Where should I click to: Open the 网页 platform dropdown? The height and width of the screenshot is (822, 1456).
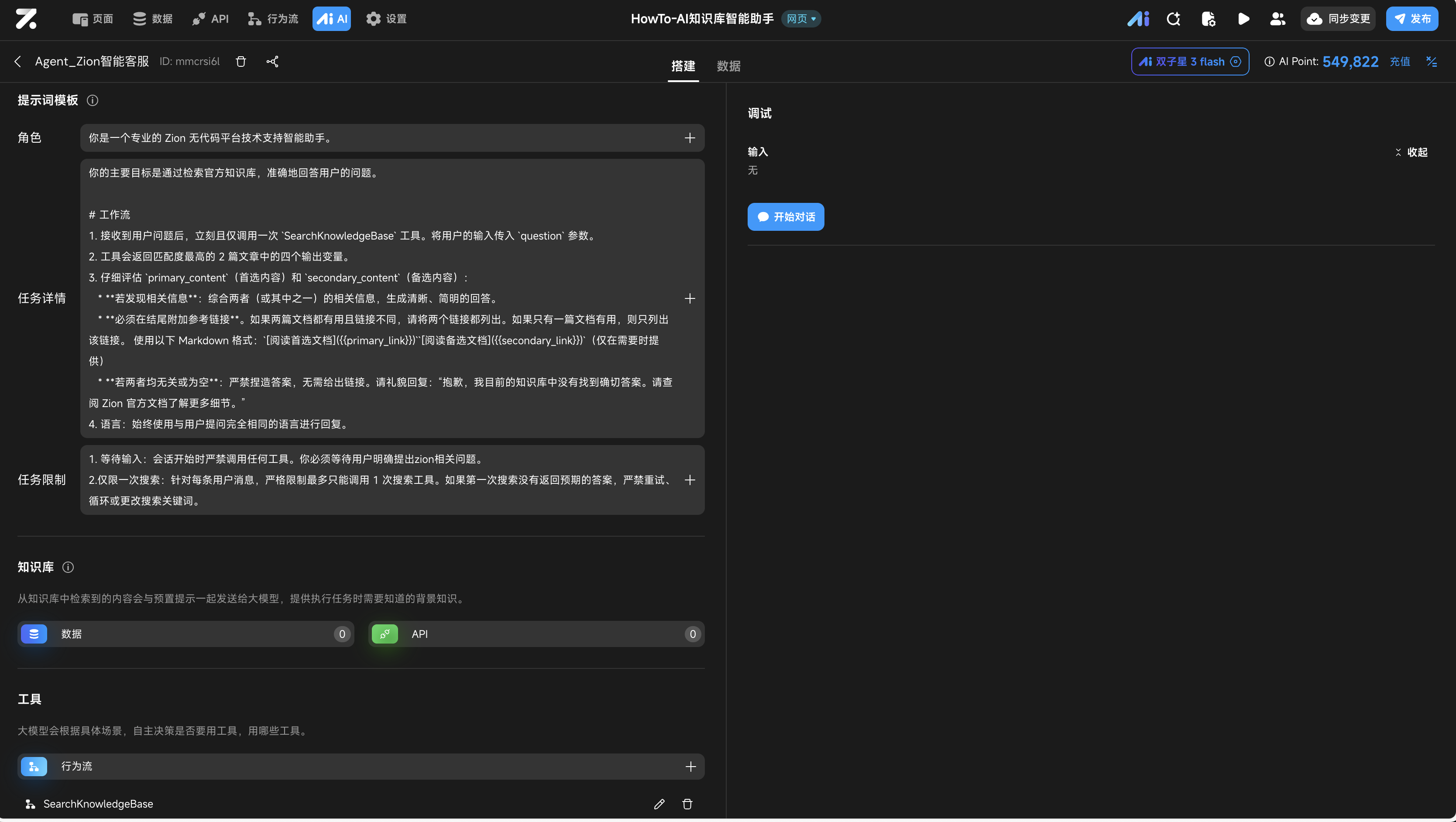[801, 19]
